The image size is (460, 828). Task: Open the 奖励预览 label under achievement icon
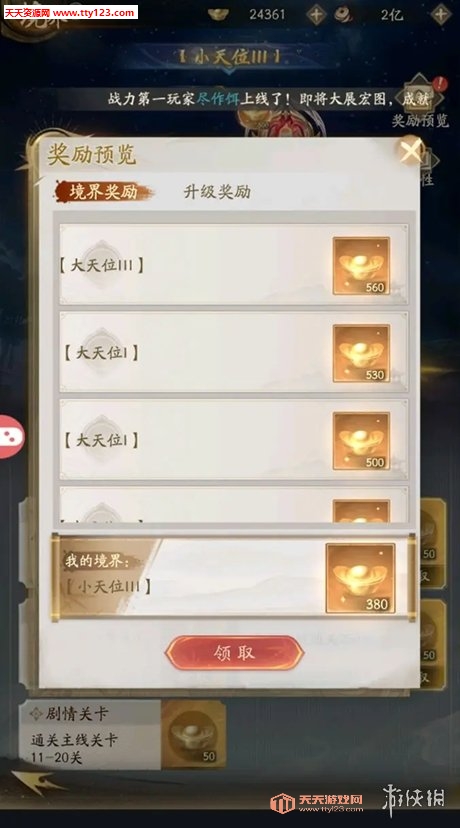point(420,120)
